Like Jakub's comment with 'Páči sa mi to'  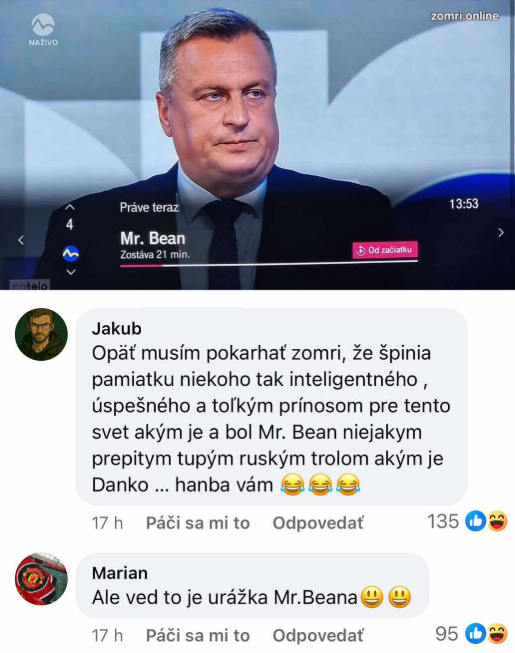point(198,523)
